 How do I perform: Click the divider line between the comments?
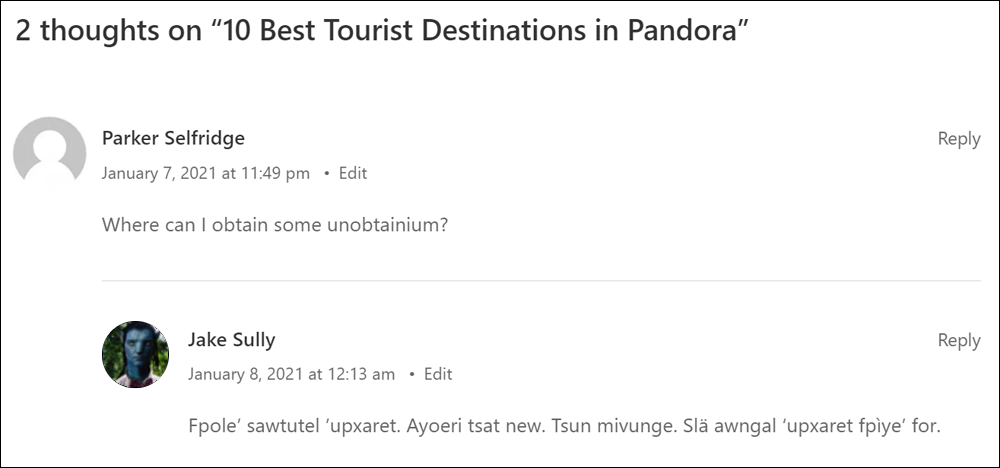pyautogui.click(x=541, y=281)
